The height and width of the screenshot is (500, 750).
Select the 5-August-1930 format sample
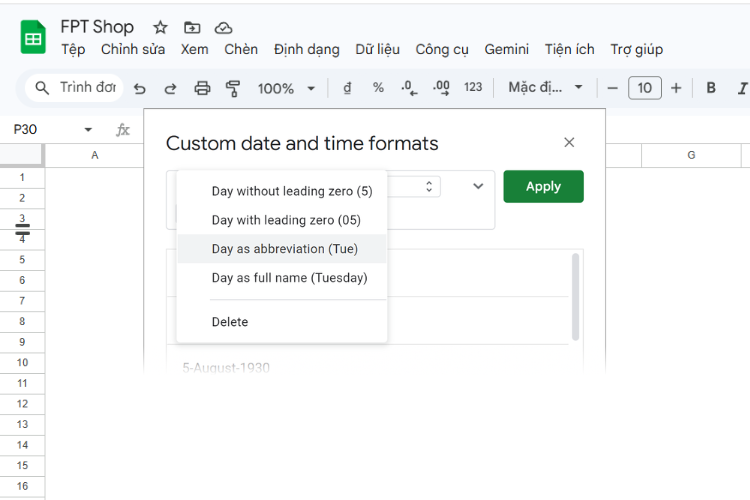click(x=226, y=368)
